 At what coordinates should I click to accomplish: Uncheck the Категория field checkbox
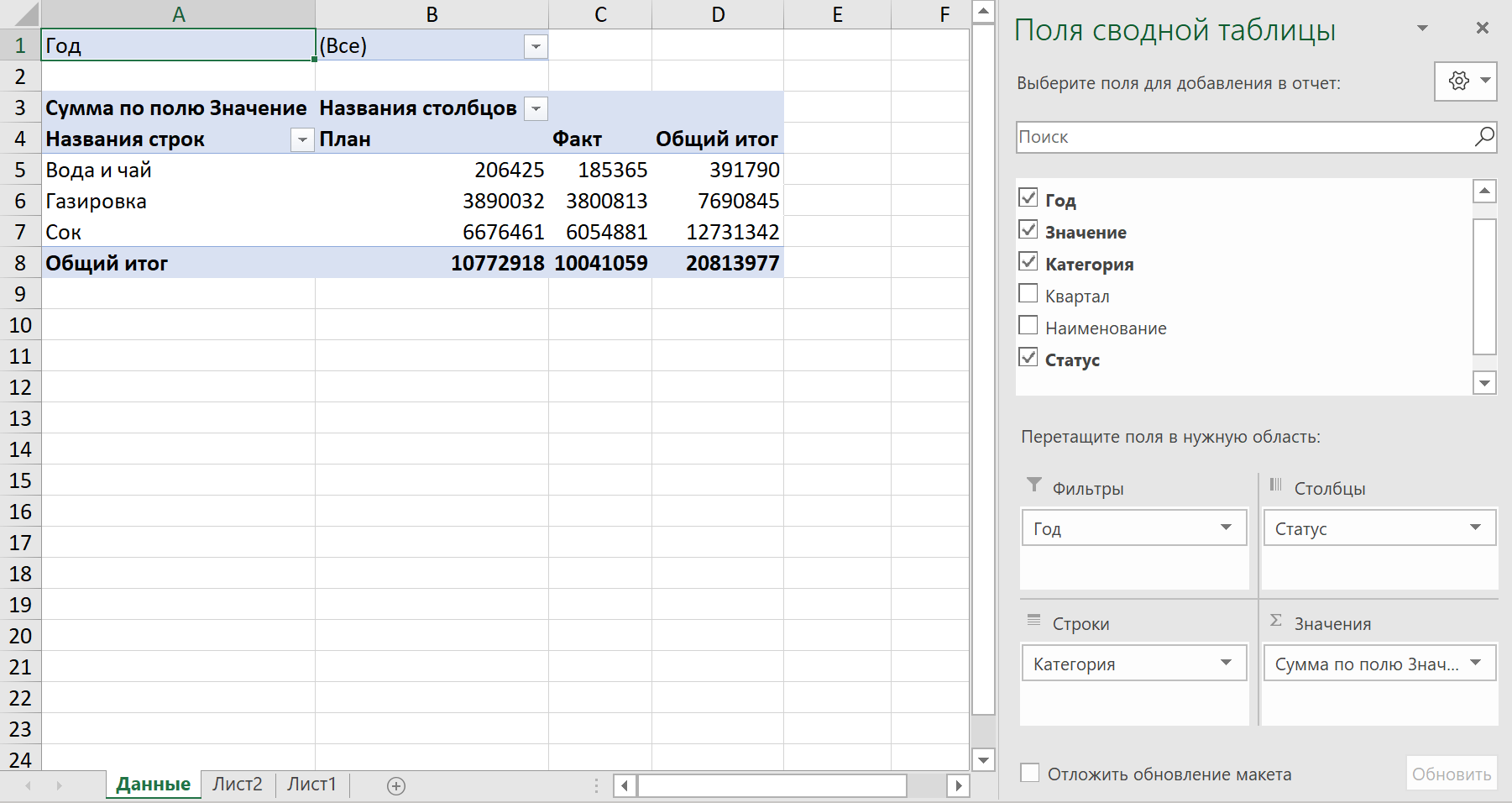point(1028,261)
